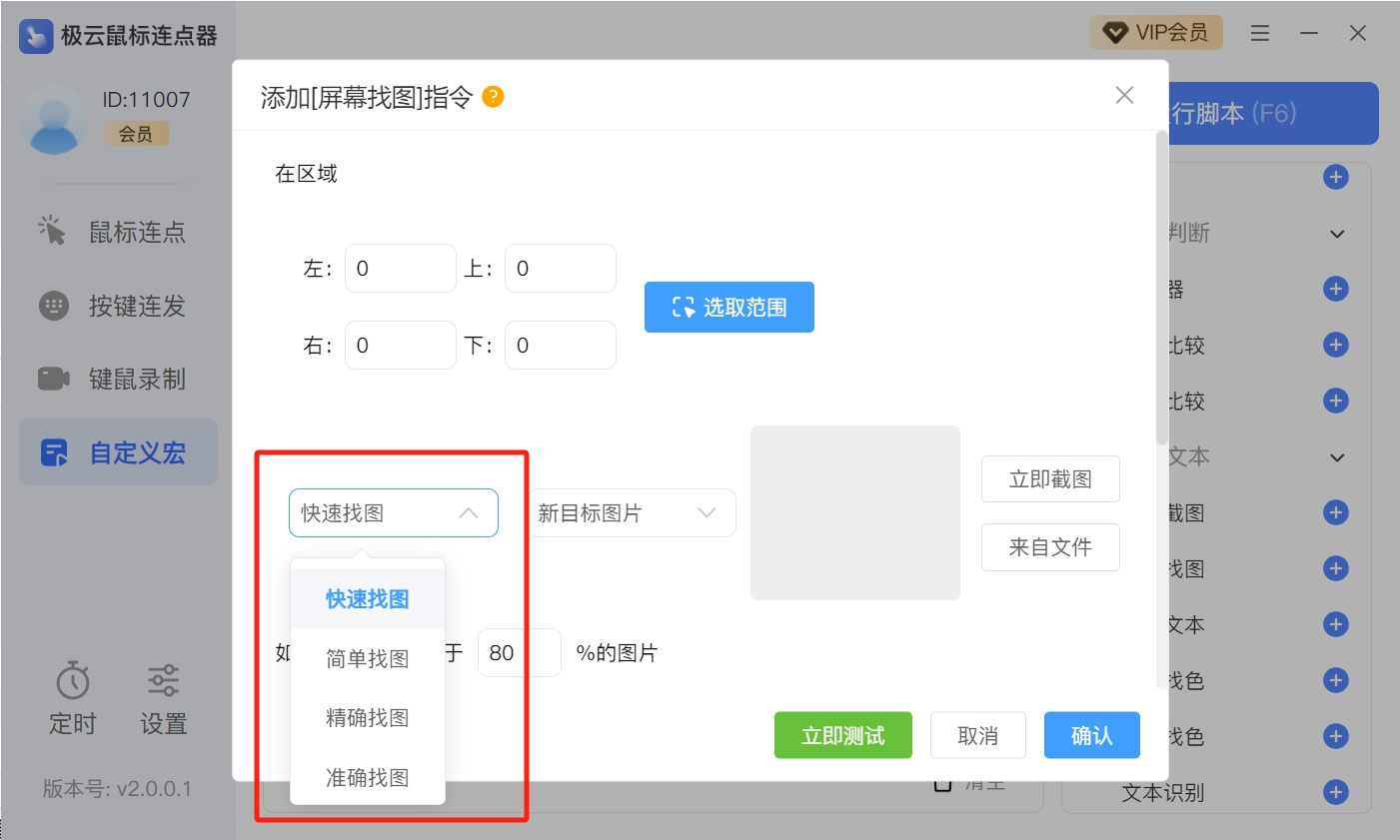This screenshot has height=840, width=1400.
Task: Click the green 立即测试 button
Action: pyautogui.click(x=842, y=736)
